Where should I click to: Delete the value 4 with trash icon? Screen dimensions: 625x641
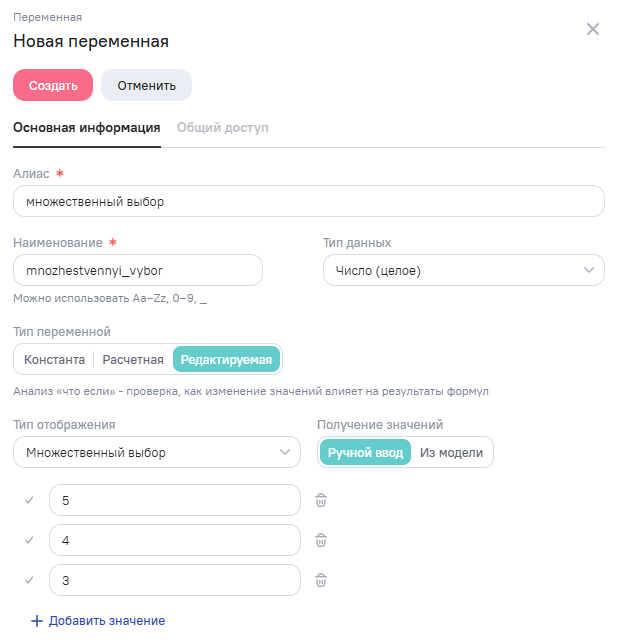click(321, 540)
